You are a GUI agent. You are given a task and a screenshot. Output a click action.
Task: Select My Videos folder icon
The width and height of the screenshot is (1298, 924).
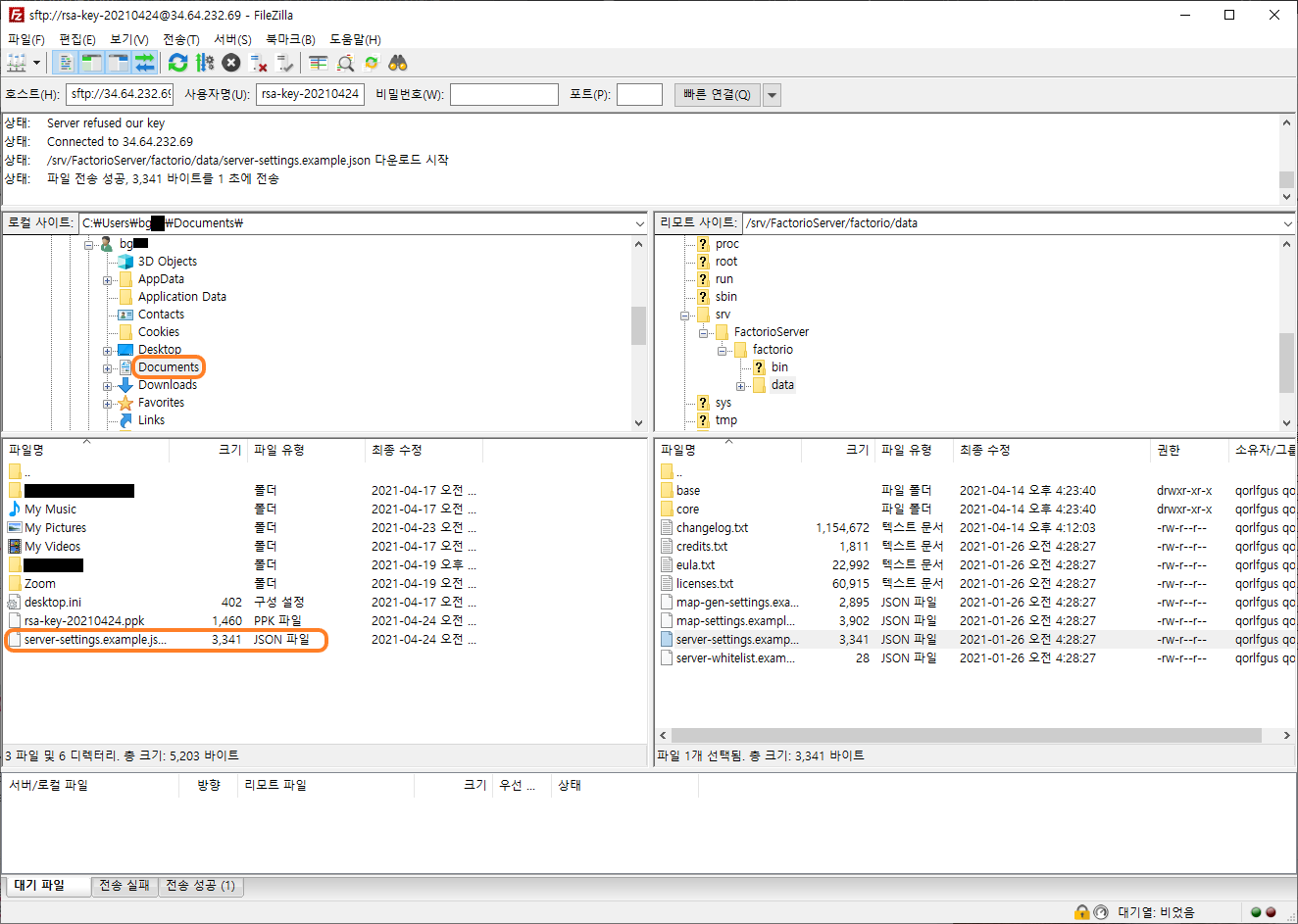click(14, 547)
